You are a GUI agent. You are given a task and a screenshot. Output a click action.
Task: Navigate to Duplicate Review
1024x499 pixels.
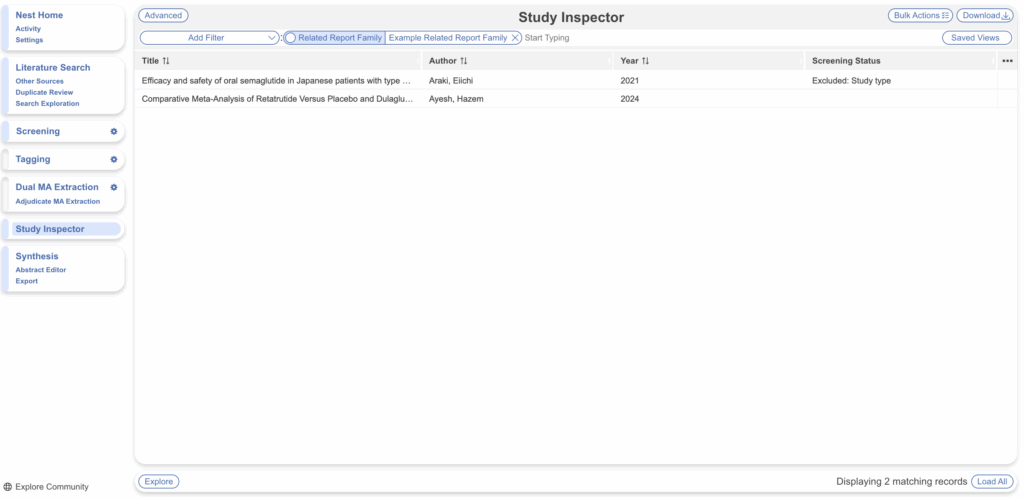click(x=46, y=92)
